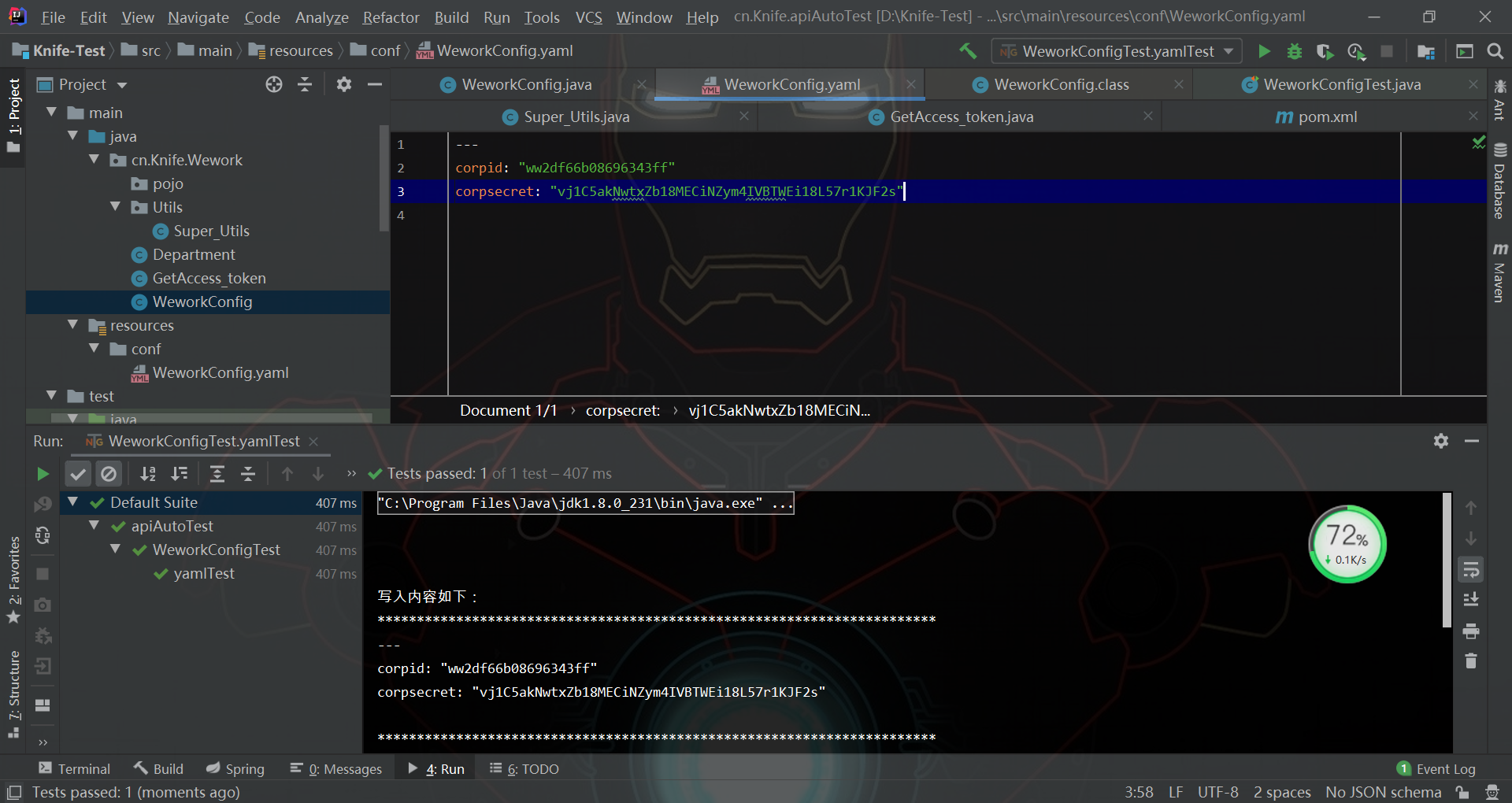Click the Build project hammer icon
The height and width of the screenshot is (803, 1512).
coord(968,51)
